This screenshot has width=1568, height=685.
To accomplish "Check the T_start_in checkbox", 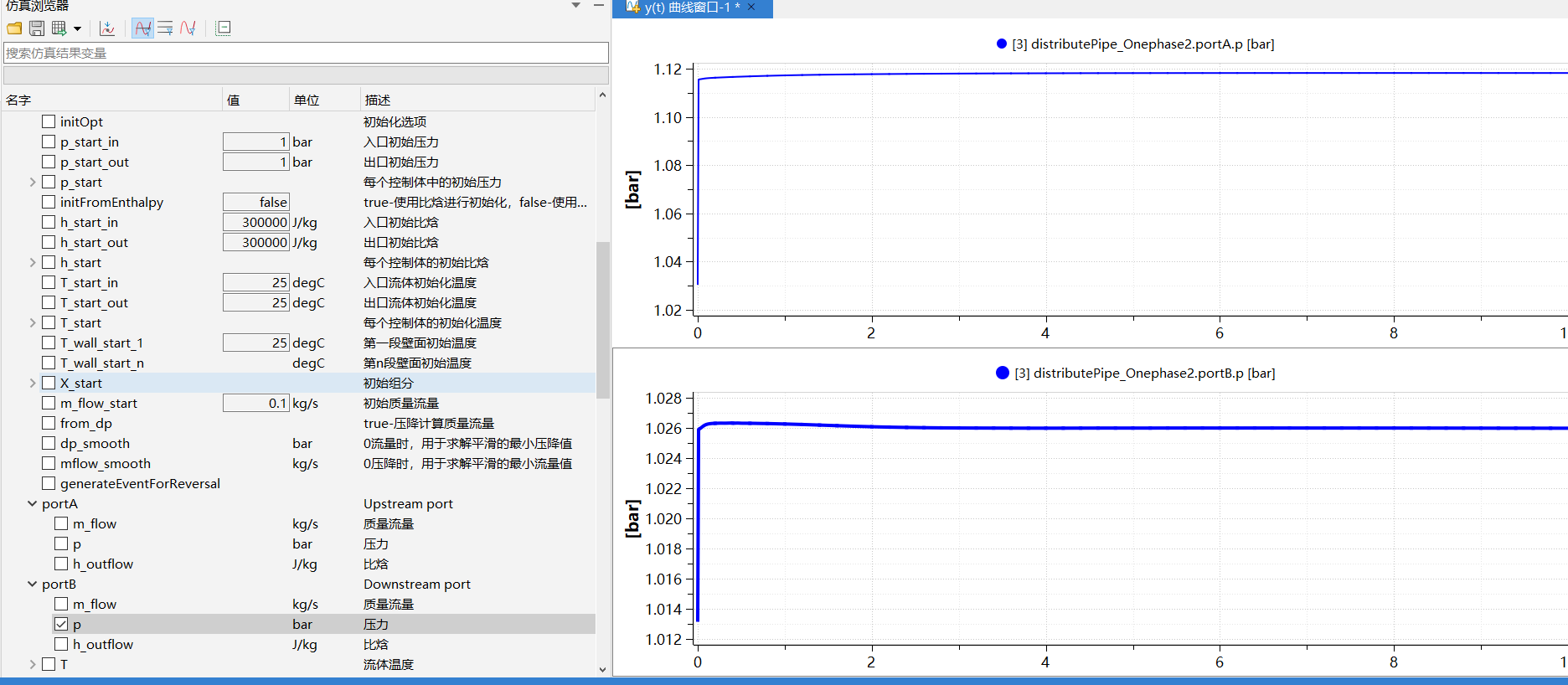I will [49, 282].
